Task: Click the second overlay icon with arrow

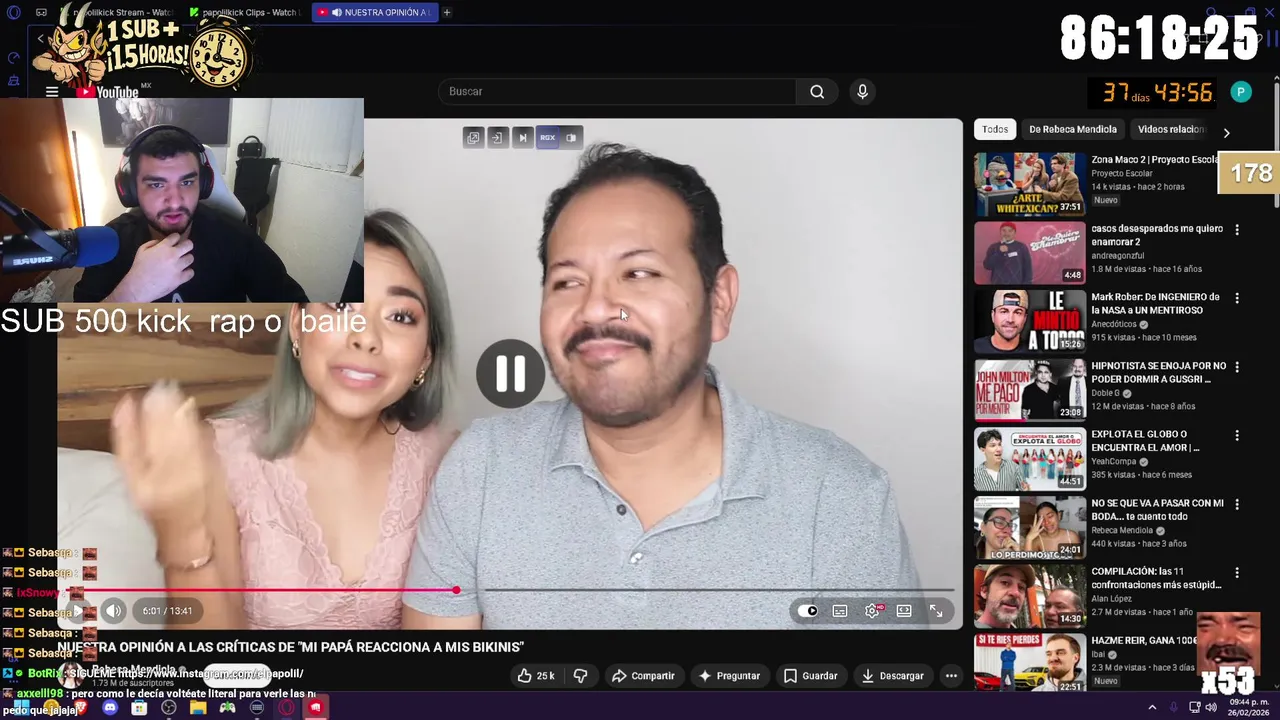Action: pos(497,138)
